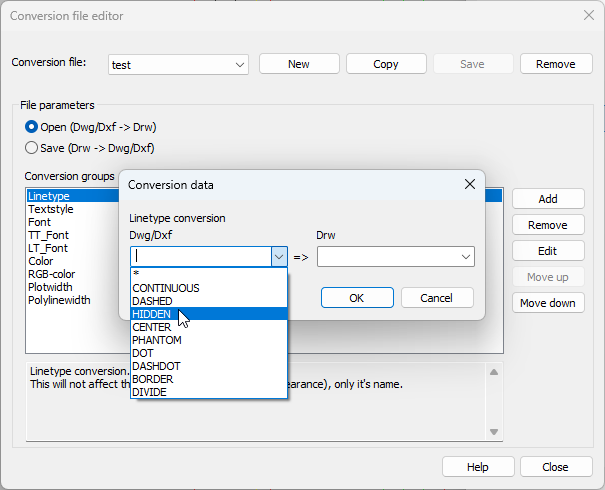Viewport: 605px width, 490px height.
Task: Select the DASHDOT linetype option
Action: coord(156,366)
